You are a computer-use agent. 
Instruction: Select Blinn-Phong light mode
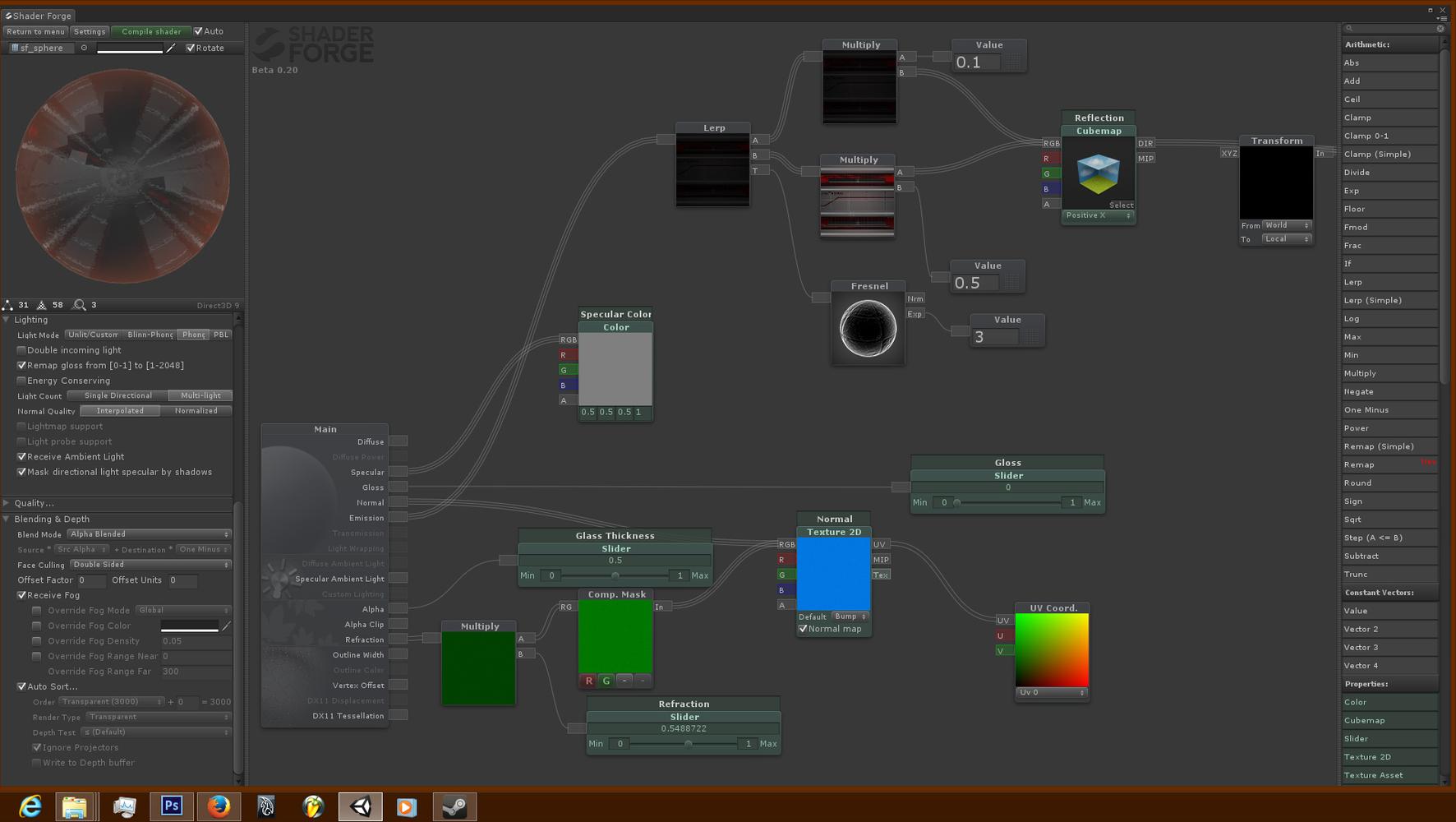tap(150, 335)
